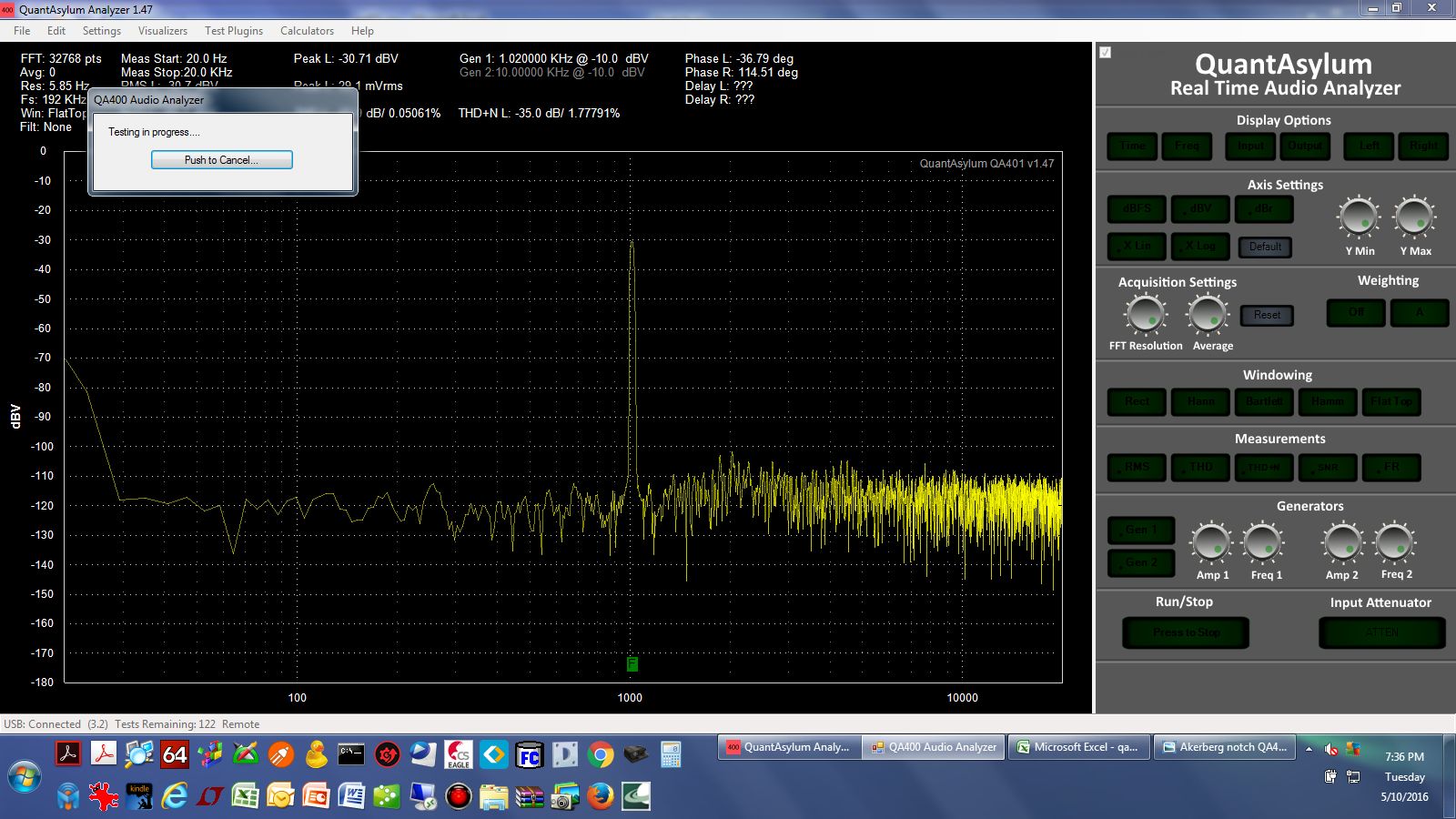The height and width of the screenshot is (819, 1456).
Task: Select the dBFS axis unit
Action: point(1137,208)
